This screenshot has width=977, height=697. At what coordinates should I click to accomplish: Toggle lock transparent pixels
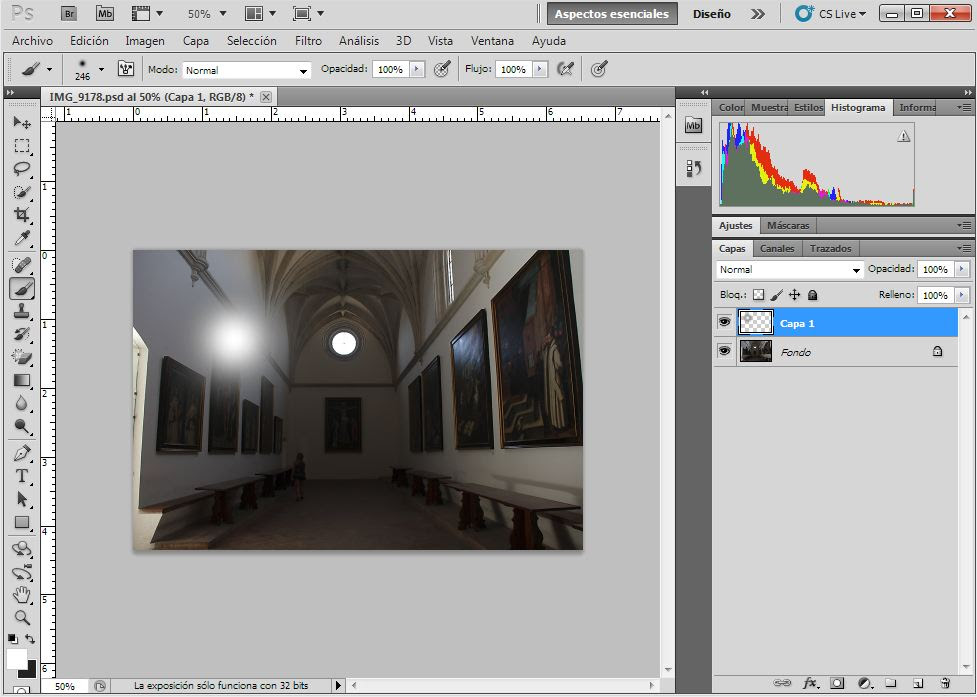[758, 295]
